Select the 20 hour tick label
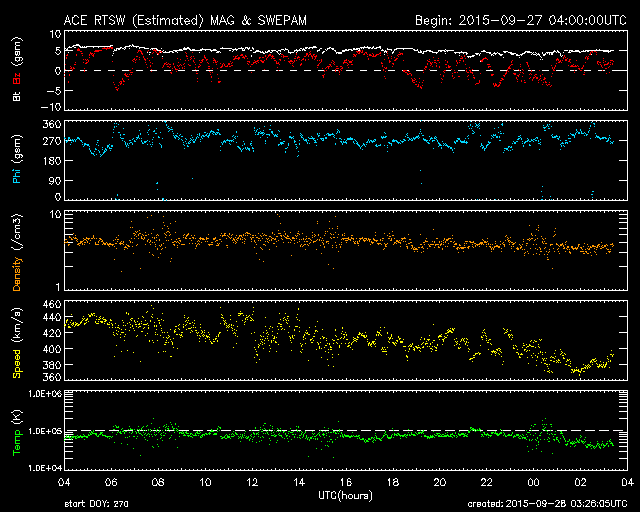This screenshot has width=640, height=512. pos(439,482)
